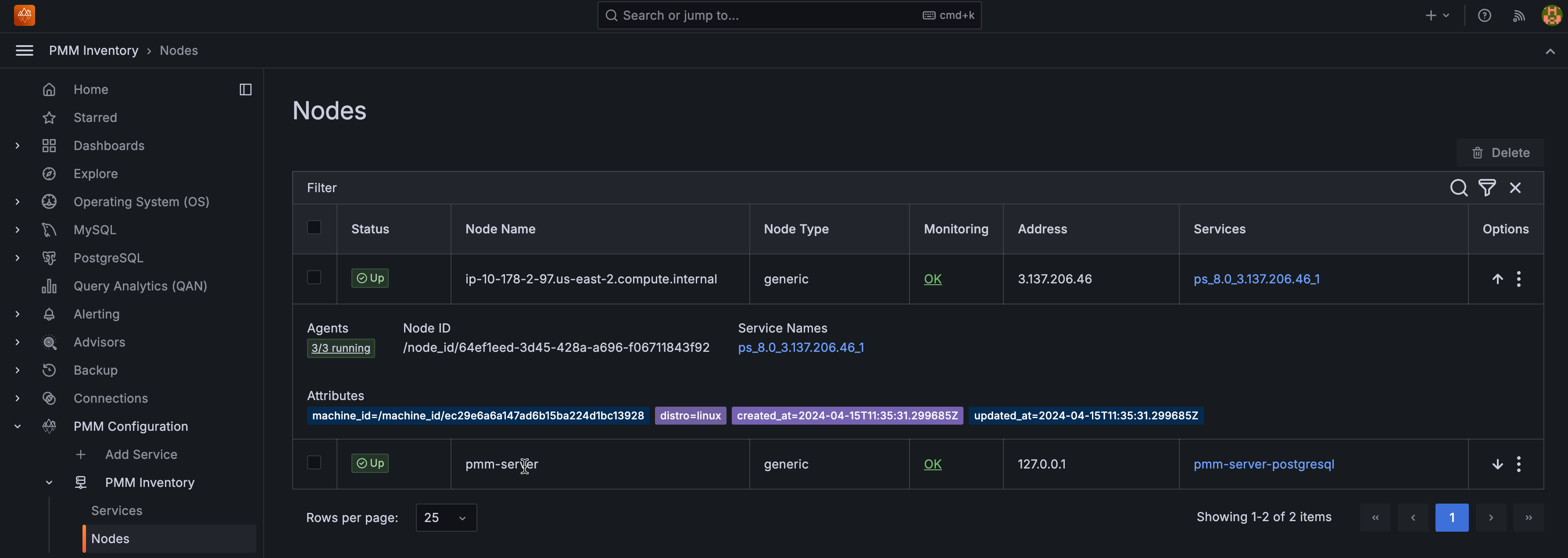Click the Backup history icon
The height and width of the screenshot is (558, 1568).
point(49,370)
